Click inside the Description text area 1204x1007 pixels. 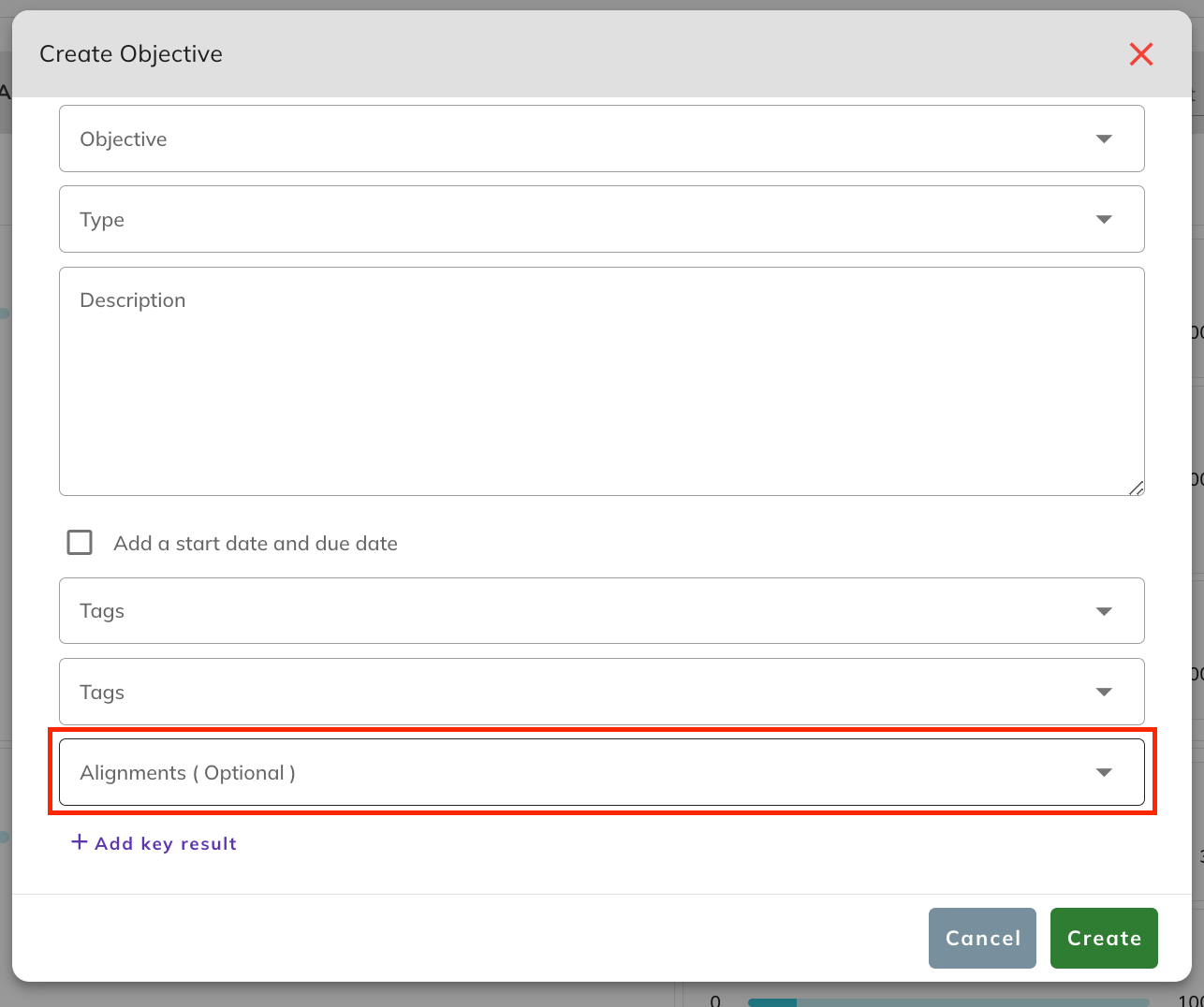click(601, 381)
